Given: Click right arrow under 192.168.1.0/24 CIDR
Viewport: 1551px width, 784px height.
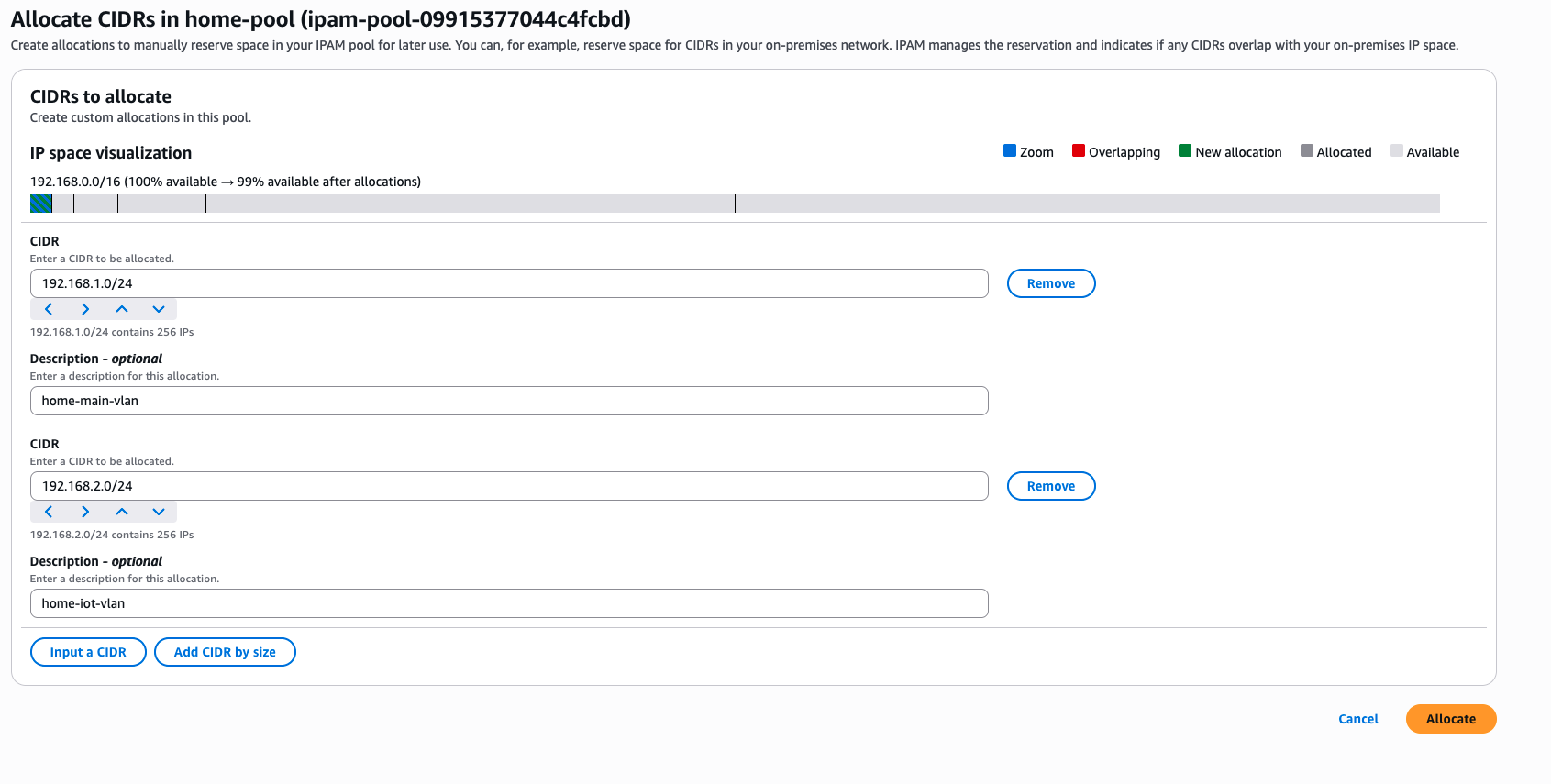Looking at the screenshot, I should [85, 309].
